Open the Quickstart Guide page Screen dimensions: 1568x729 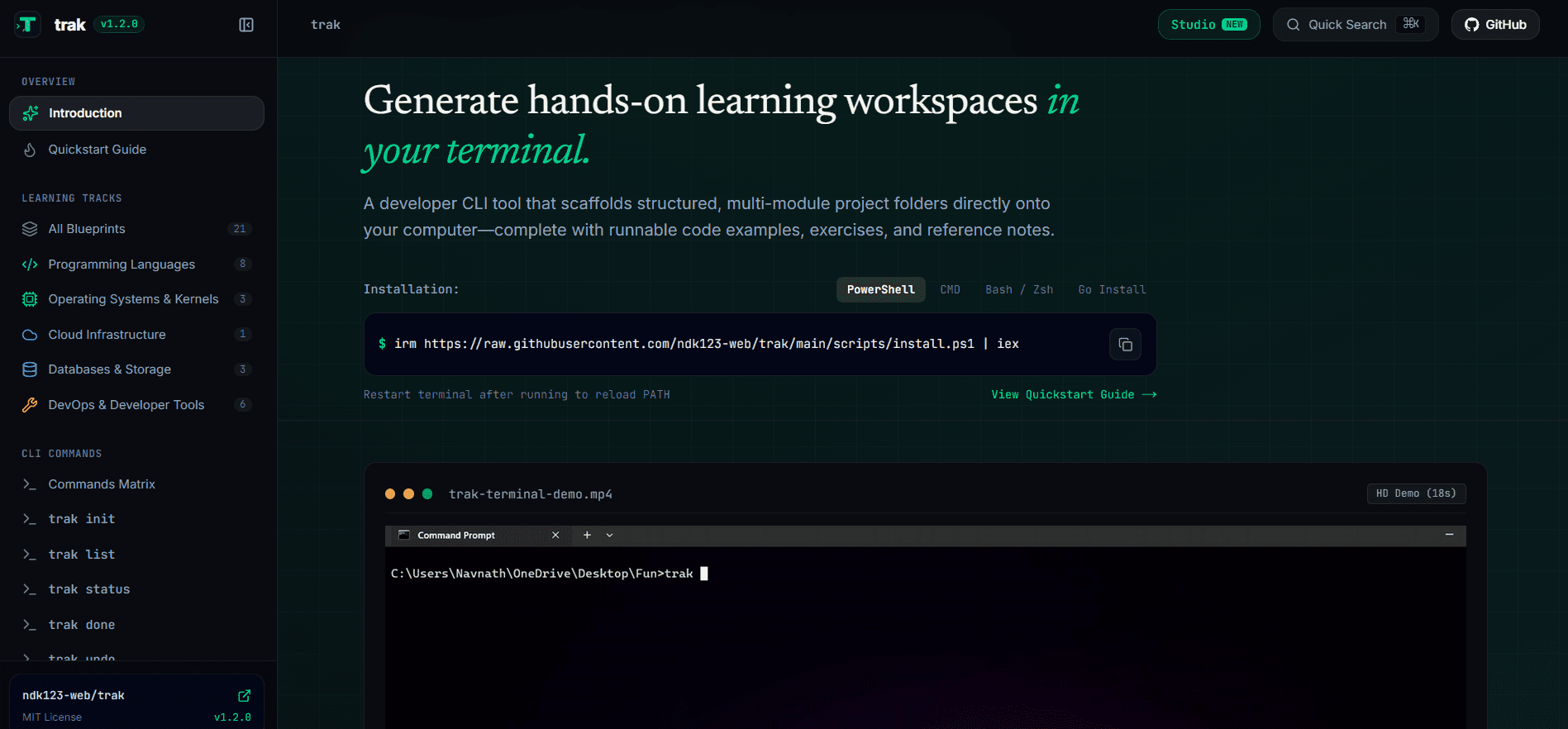pyautogui.click(x=136, y=150)
